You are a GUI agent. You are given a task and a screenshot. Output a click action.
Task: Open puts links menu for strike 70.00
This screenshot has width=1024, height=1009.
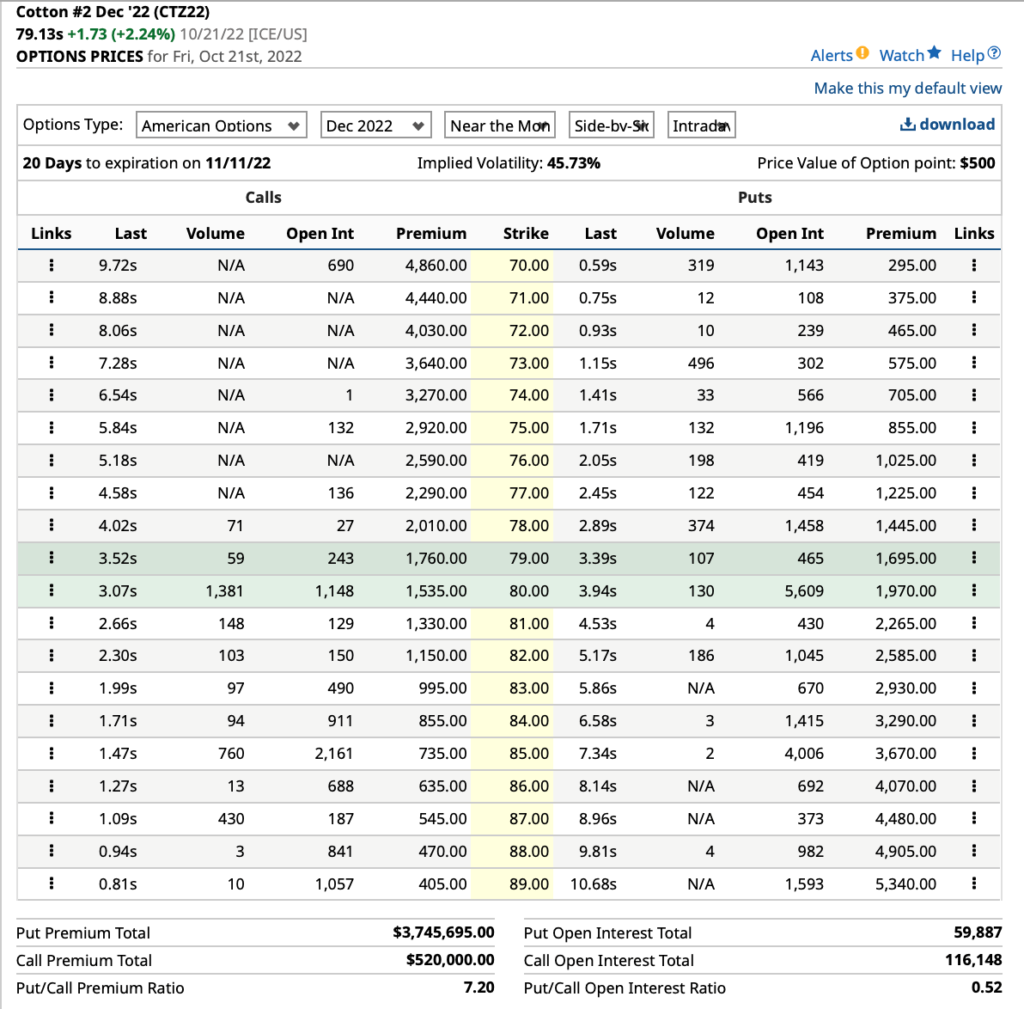tap(974, 265)
